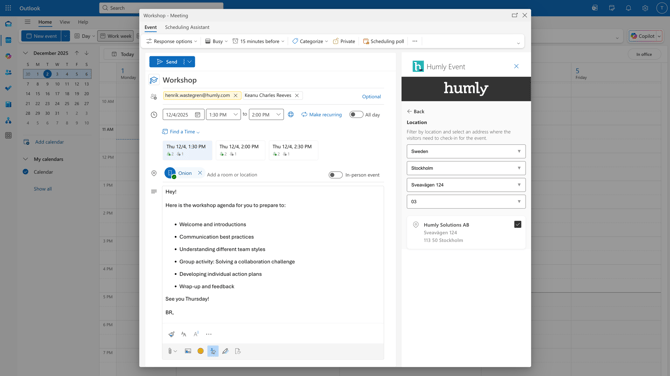The width and height of the screenshot is (670, 376).
Task: Open the 03 floor dropdown
Action: 466,202
